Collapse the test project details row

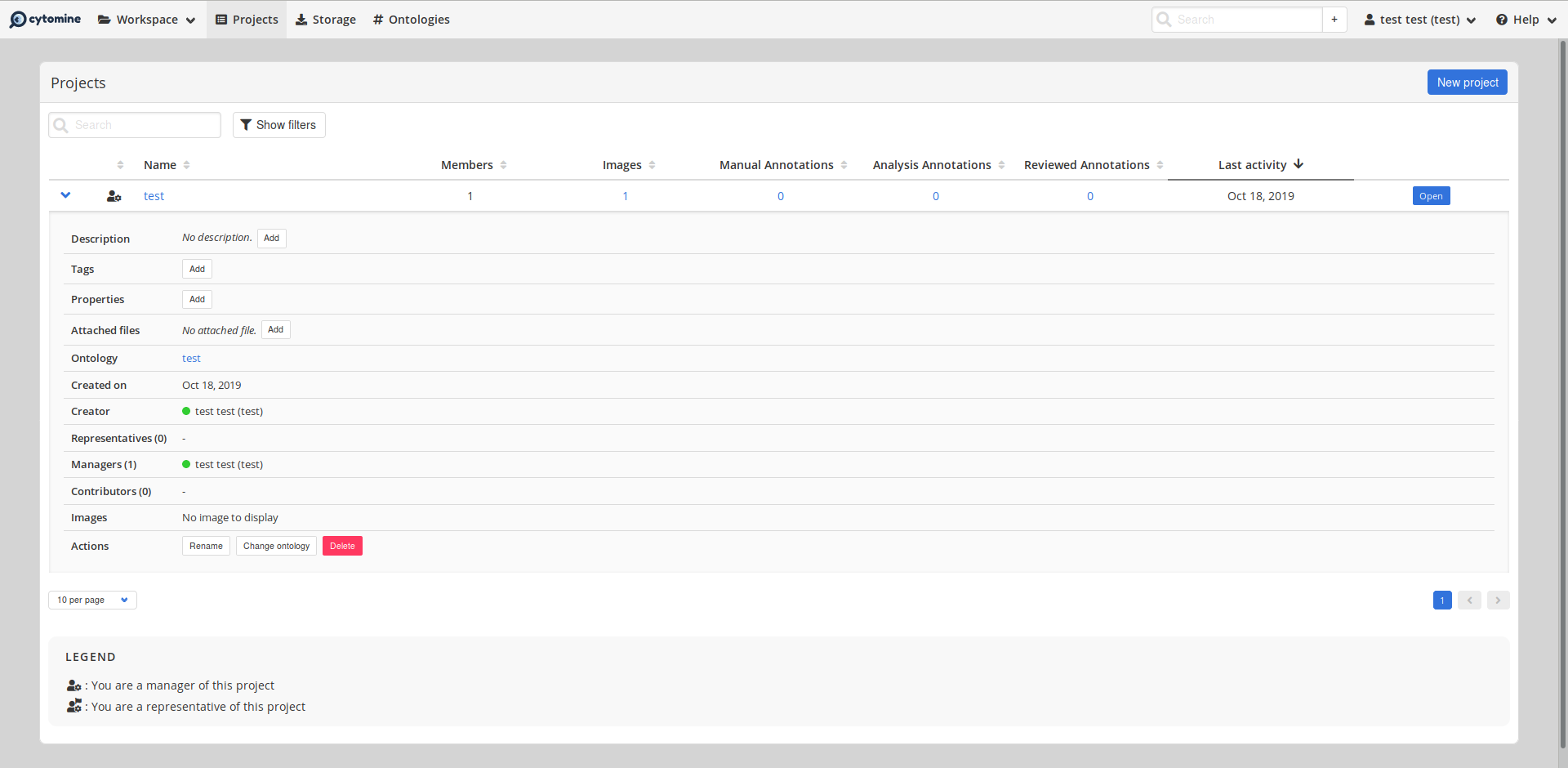[x=65, y=195]
